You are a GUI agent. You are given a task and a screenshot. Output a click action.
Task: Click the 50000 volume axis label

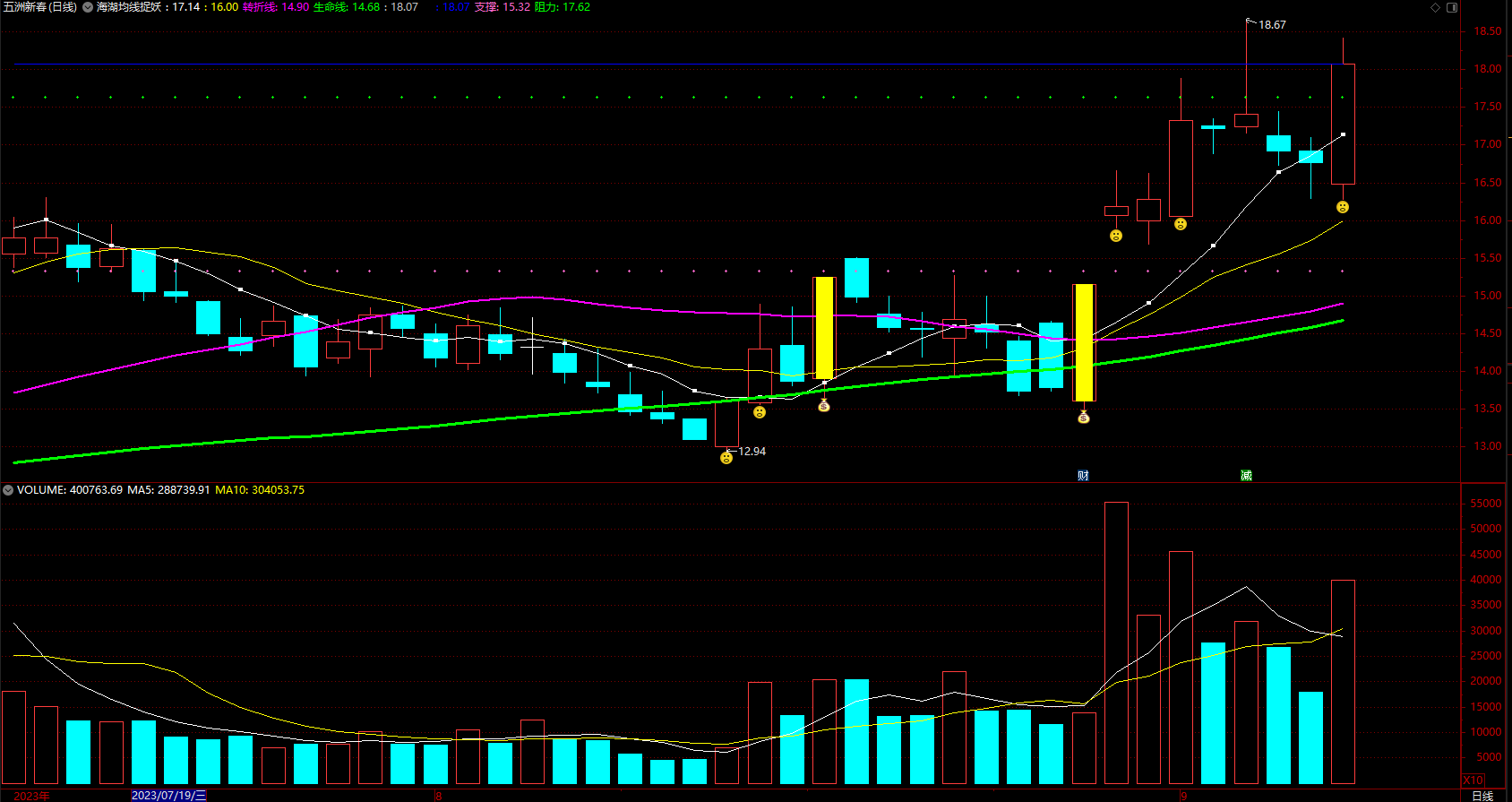(x=1486, y=529)
